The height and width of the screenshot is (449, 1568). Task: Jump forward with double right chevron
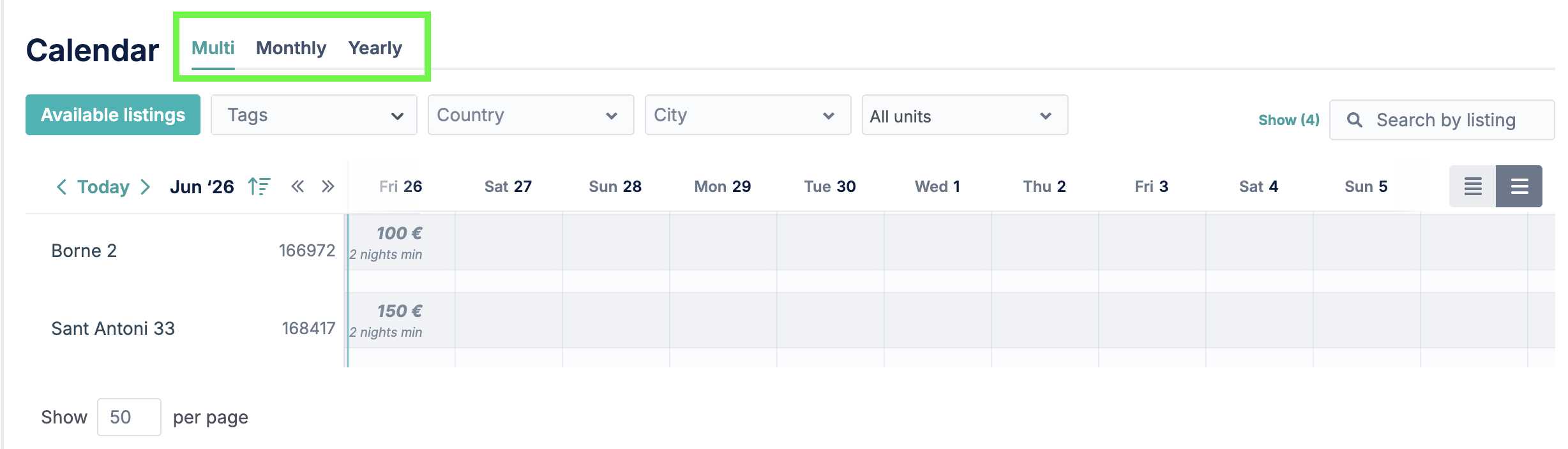click(x=328, y=186)
